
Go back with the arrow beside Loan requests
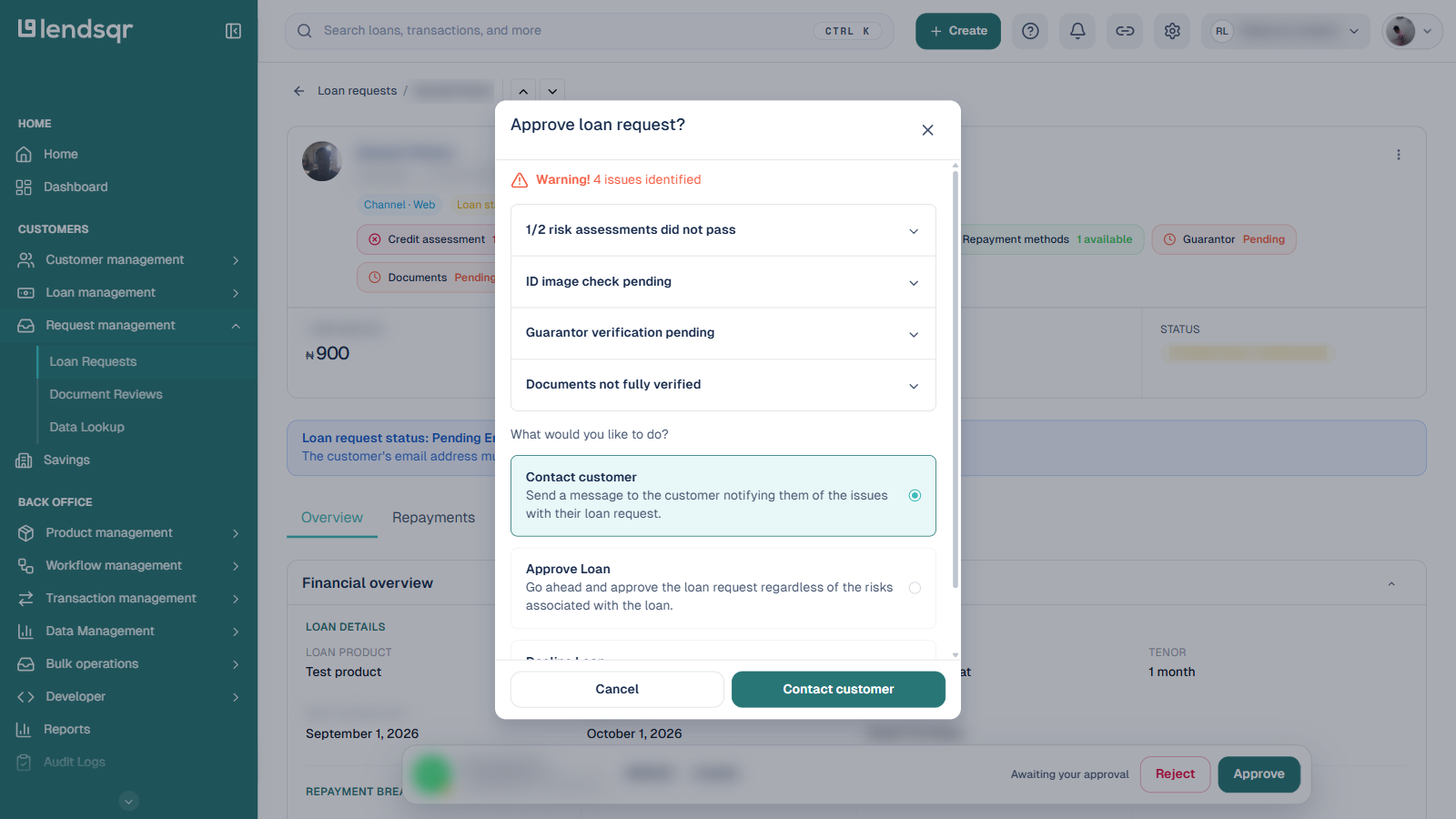point(298,91)
